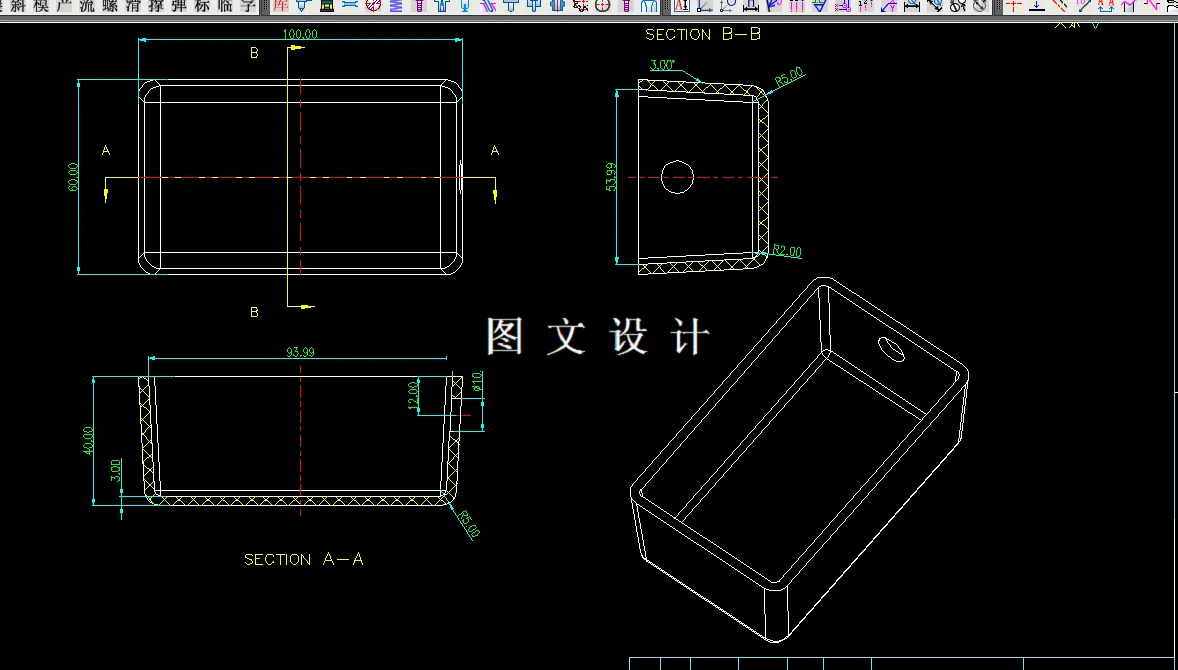Image resolution: width=1178 pixels, height=670 pixels.
Task: Select the blue inverted triangle icon
Action: point(820,5)
